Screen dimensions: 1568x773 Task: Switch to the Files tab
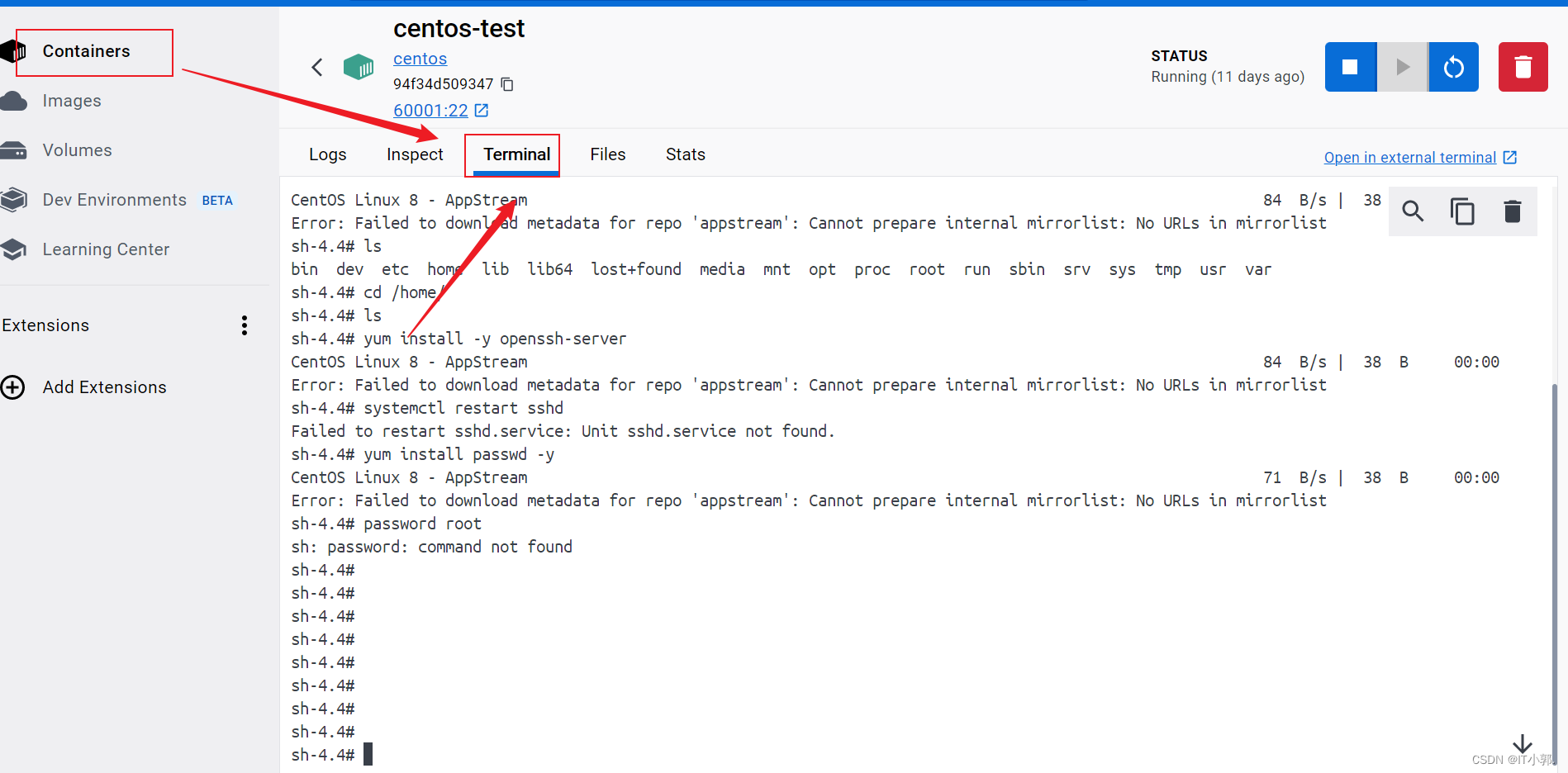[608, 154]
